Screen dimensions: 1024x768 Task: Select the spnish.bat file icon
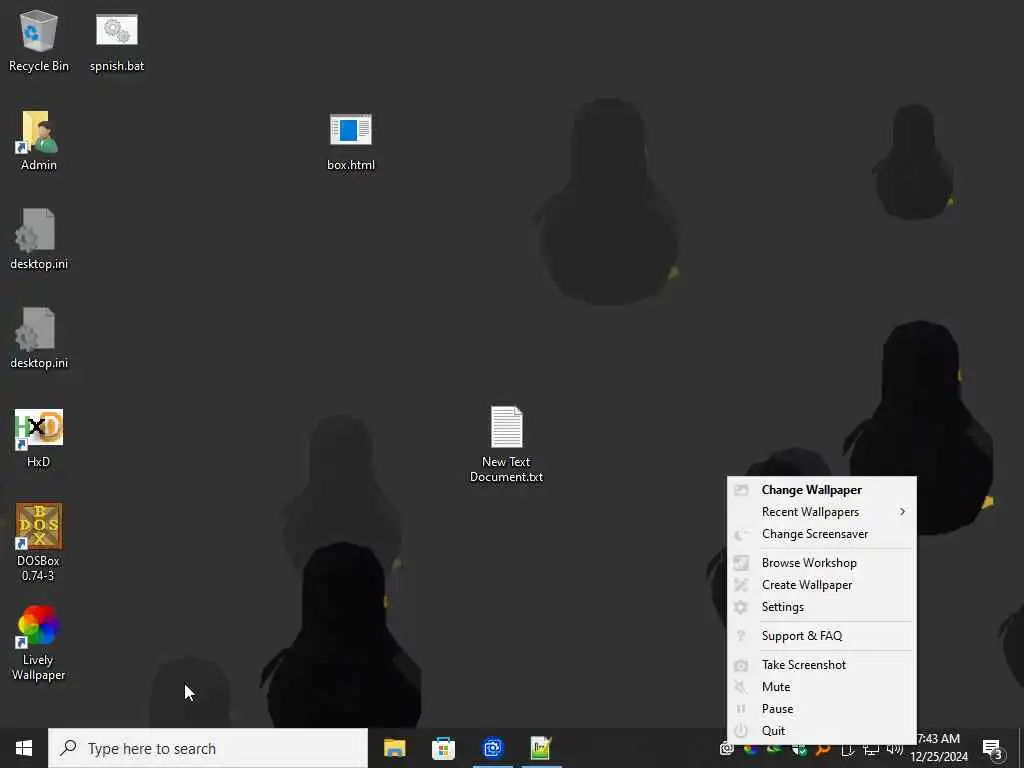[x=117, y=40]
